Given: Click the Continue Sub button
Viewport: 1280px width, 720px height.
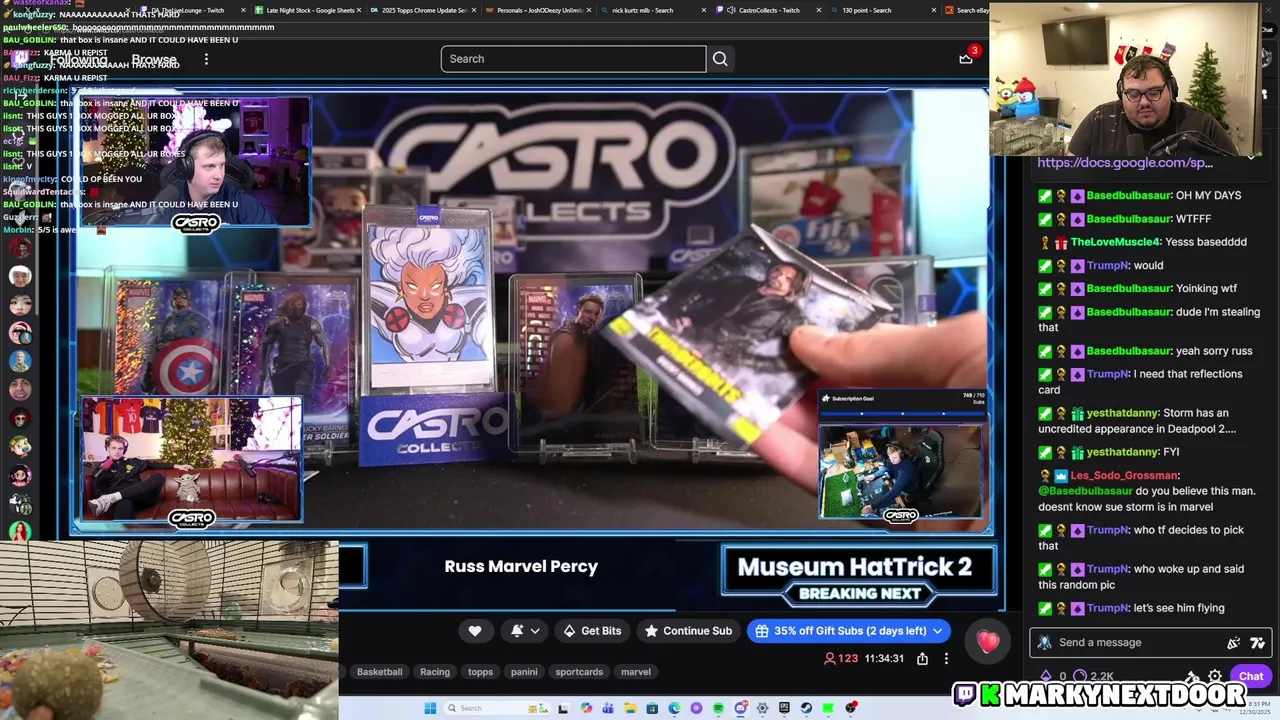Looking at the screenshot, I should pos(688,631).
